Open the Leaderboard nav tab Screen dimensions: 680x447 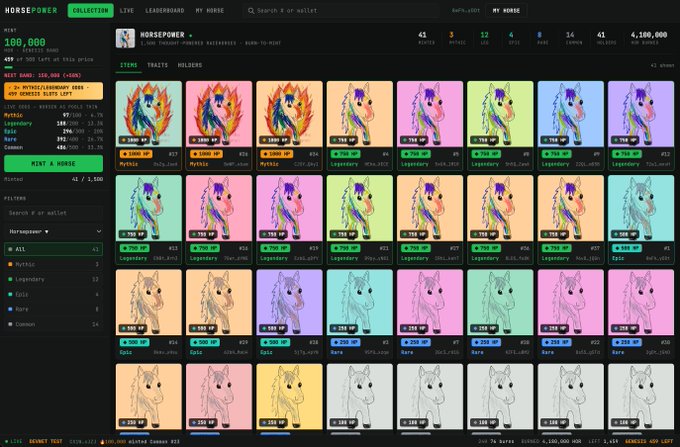164,10
